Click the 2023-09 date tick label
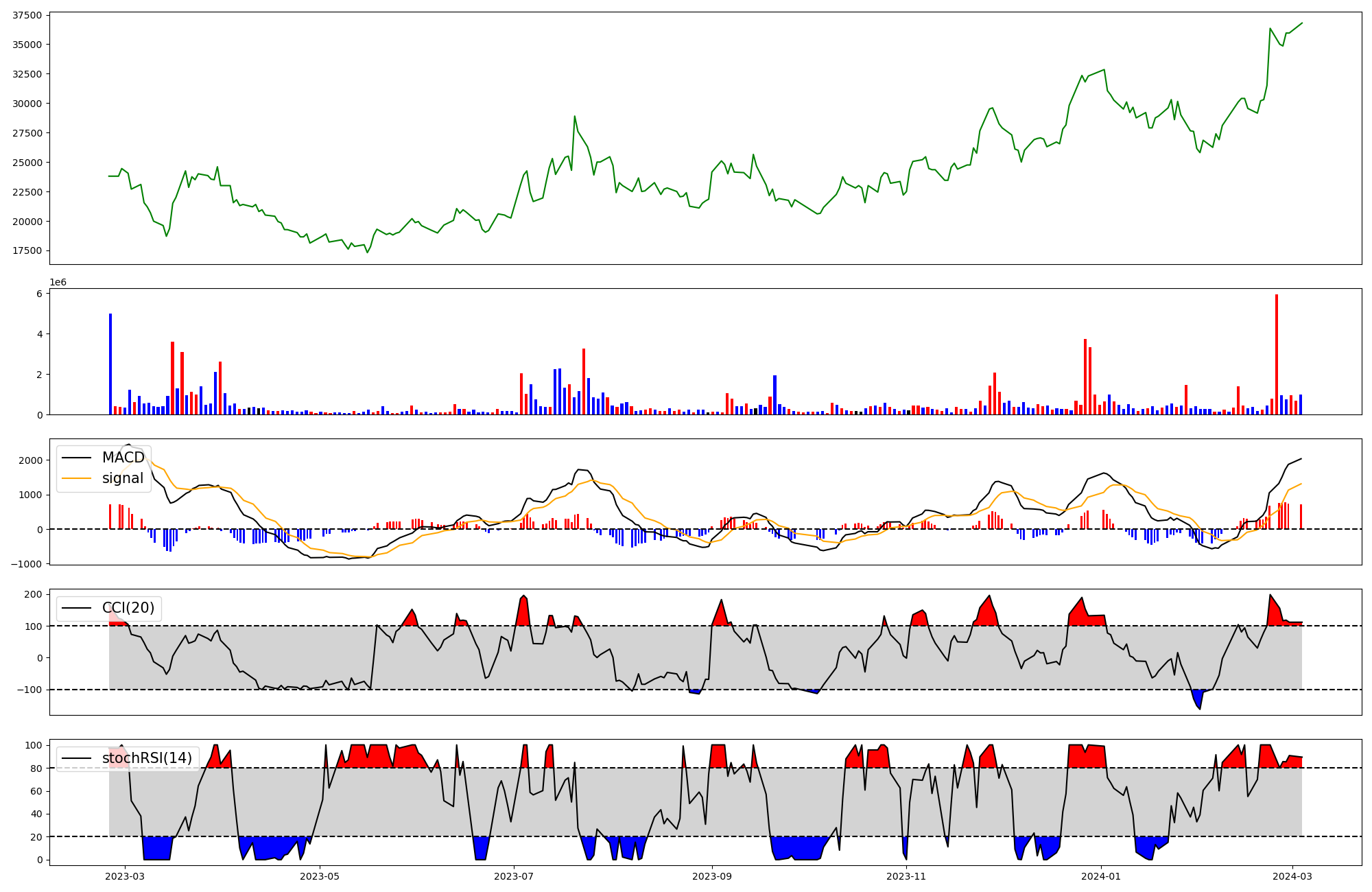This screenshot has height=892, width=1372. [712, 876]
